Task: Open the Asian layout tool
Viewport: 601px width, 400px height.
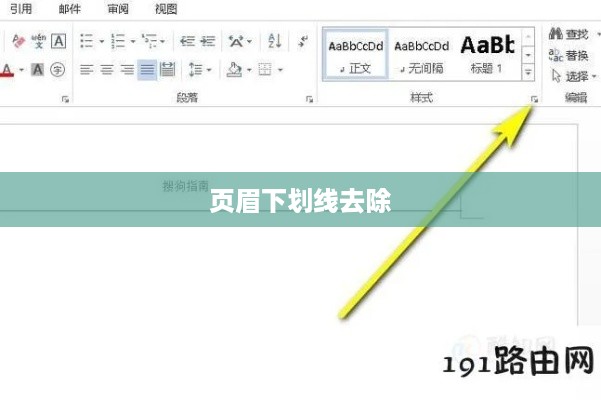Action: point(236,41)
